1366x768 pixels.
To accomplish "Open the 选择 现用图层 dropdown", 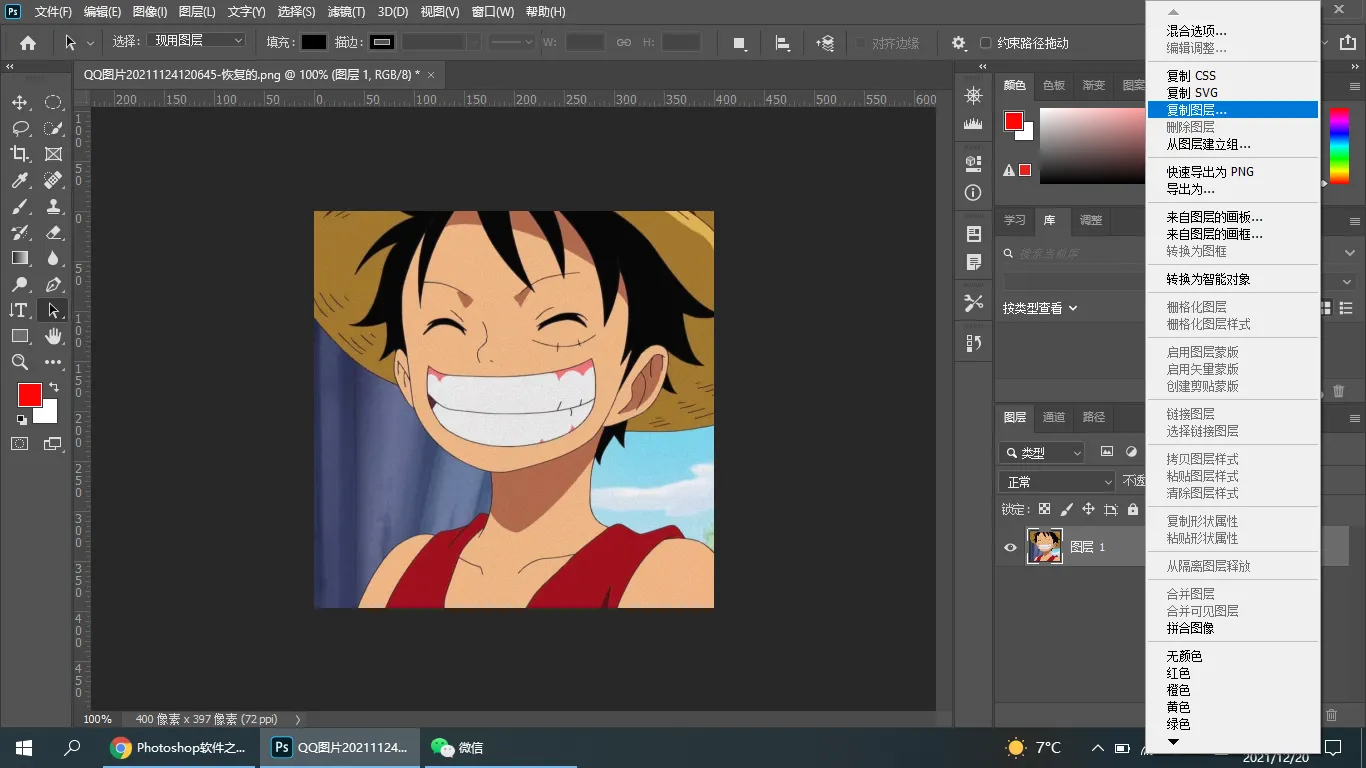I will pos(196,41).
